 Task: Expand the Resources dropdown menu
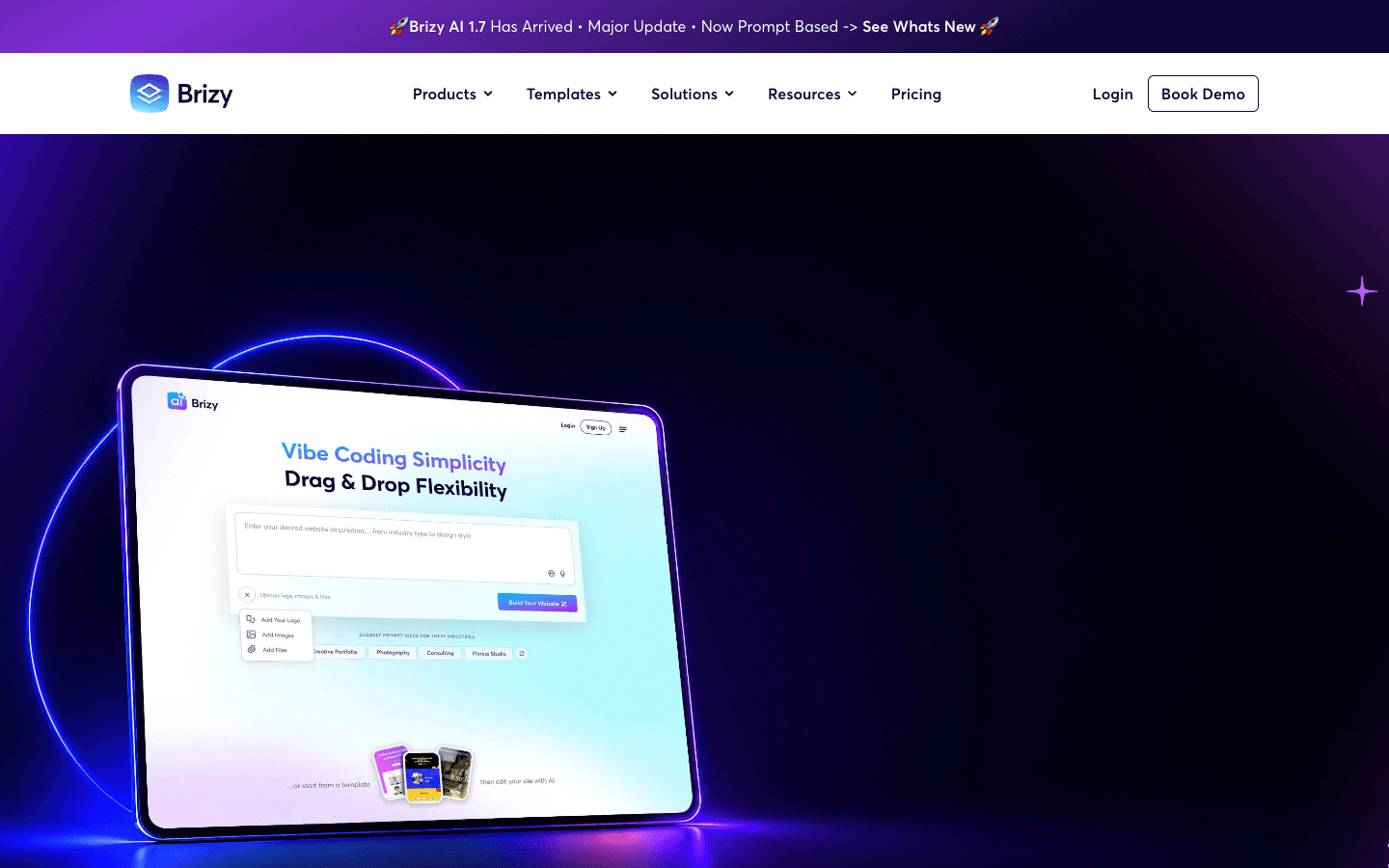click(x=811, y=94)
